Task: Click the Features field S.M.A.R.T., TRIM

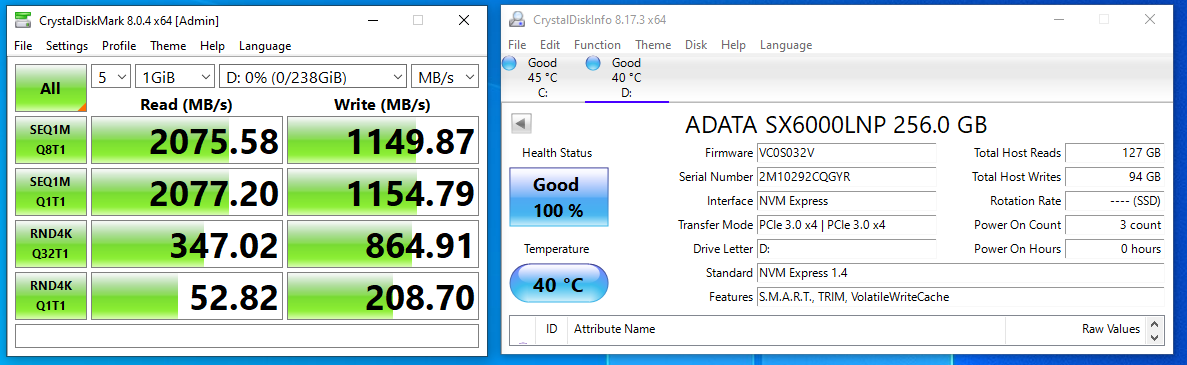Action: click(x=960, y=297)
